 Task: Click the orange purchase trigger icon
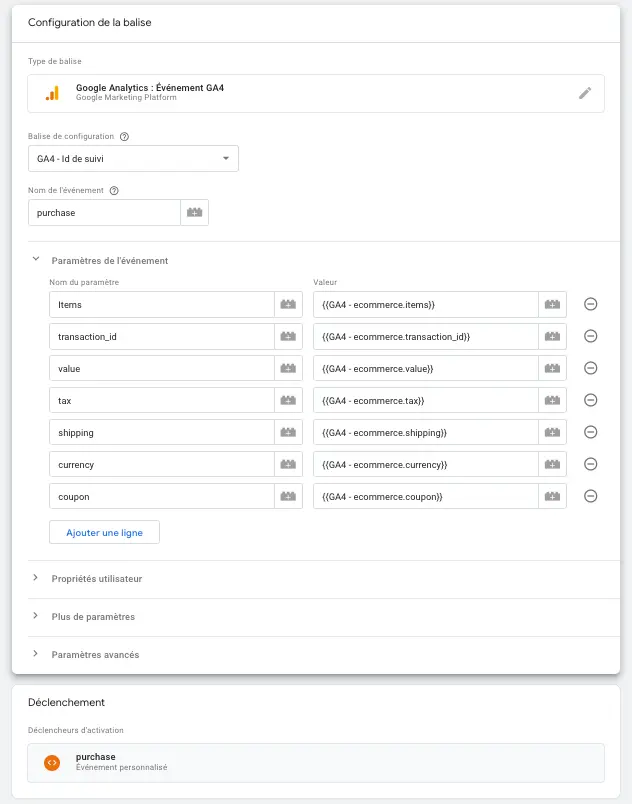point(52,762)
